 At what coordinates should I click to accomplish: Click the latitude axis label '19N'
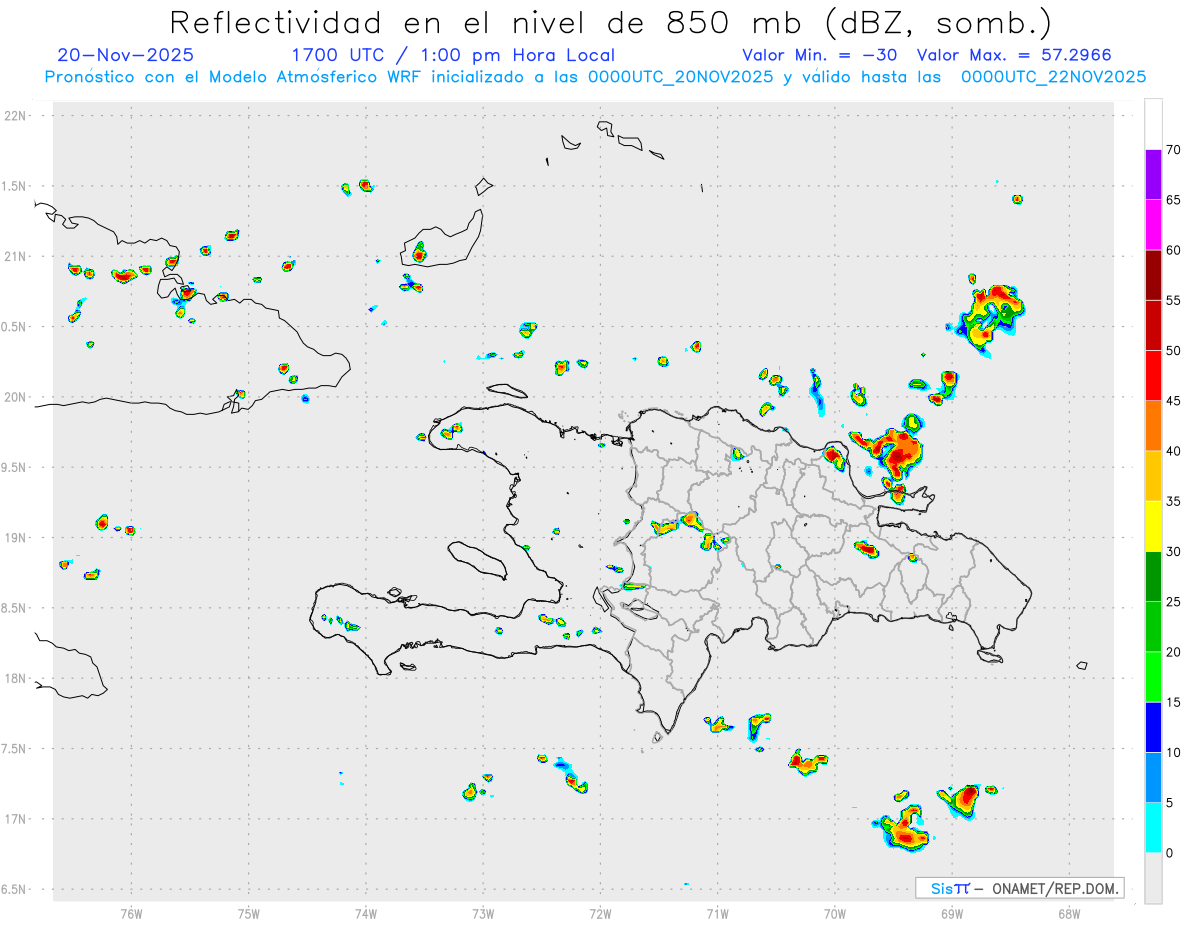pyautogui.click(x=16, y=538)
